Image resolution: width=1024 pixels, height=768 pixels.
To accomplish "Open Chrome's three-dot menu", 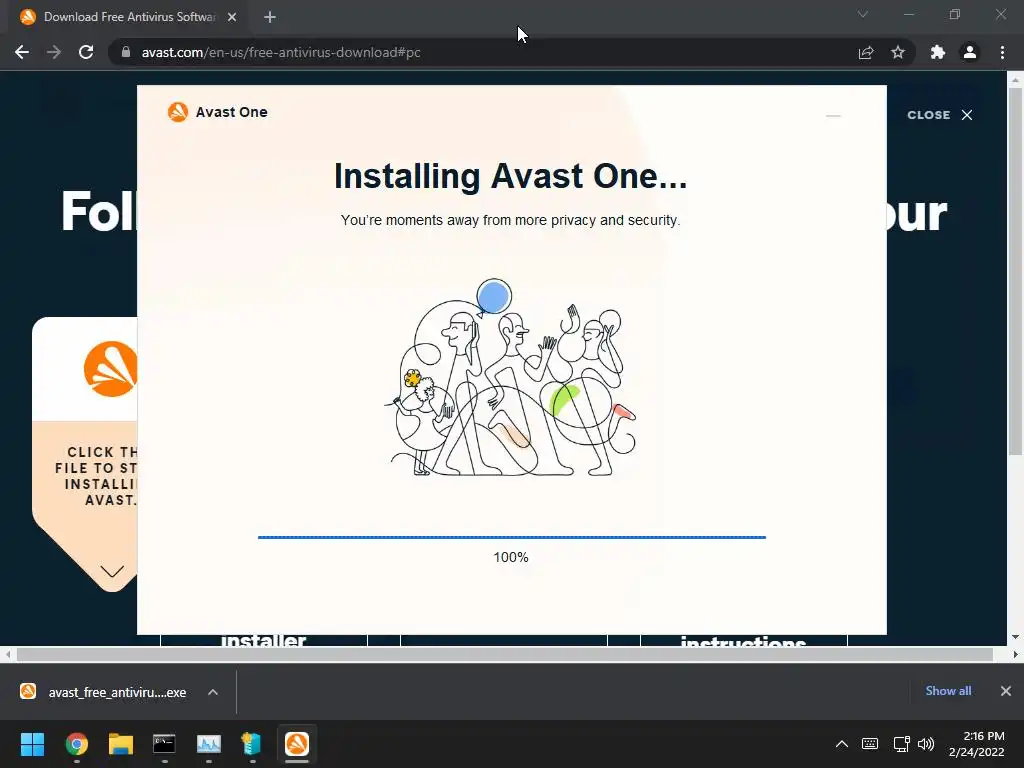I will pyautogui.click(x=1002, y=52).
